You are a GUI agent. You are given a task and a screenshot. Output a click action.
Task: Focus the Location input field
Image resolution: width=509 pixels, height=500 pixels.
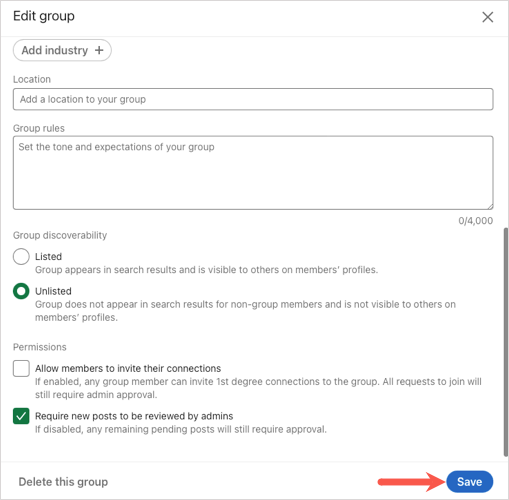[x=253, y=99]
